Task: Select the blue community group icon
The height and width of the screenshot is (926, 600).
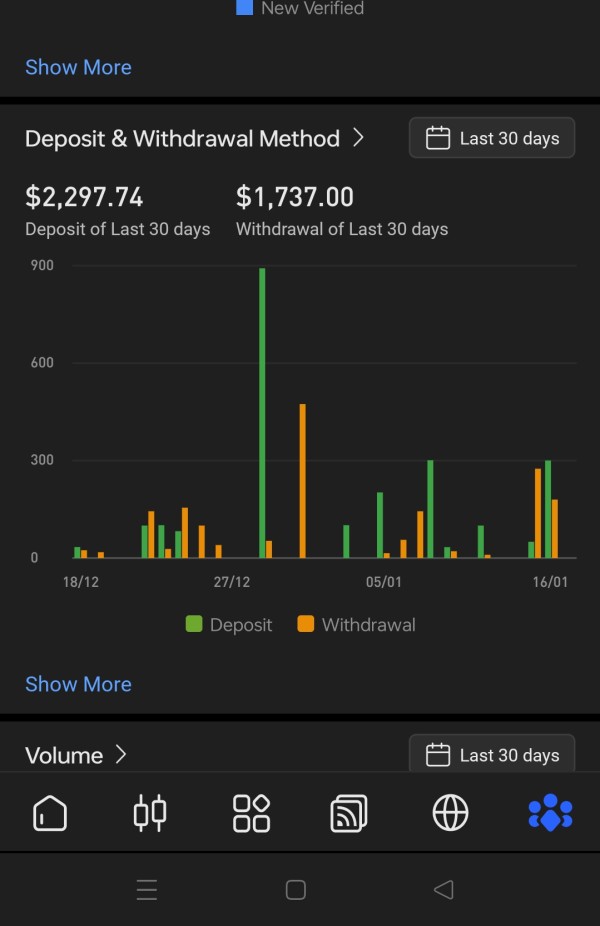Action: click(x=550, y=813)
